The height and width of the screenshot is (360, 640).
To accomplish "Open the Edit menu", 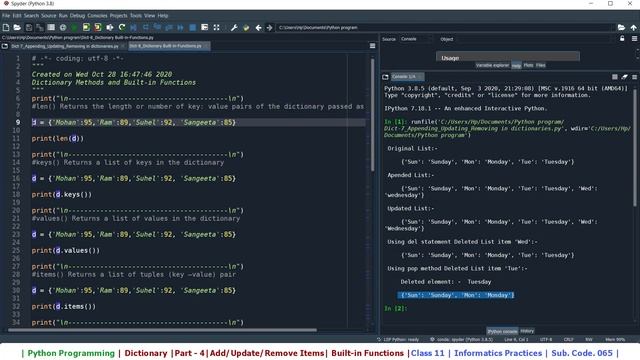I will coord(17,16).
